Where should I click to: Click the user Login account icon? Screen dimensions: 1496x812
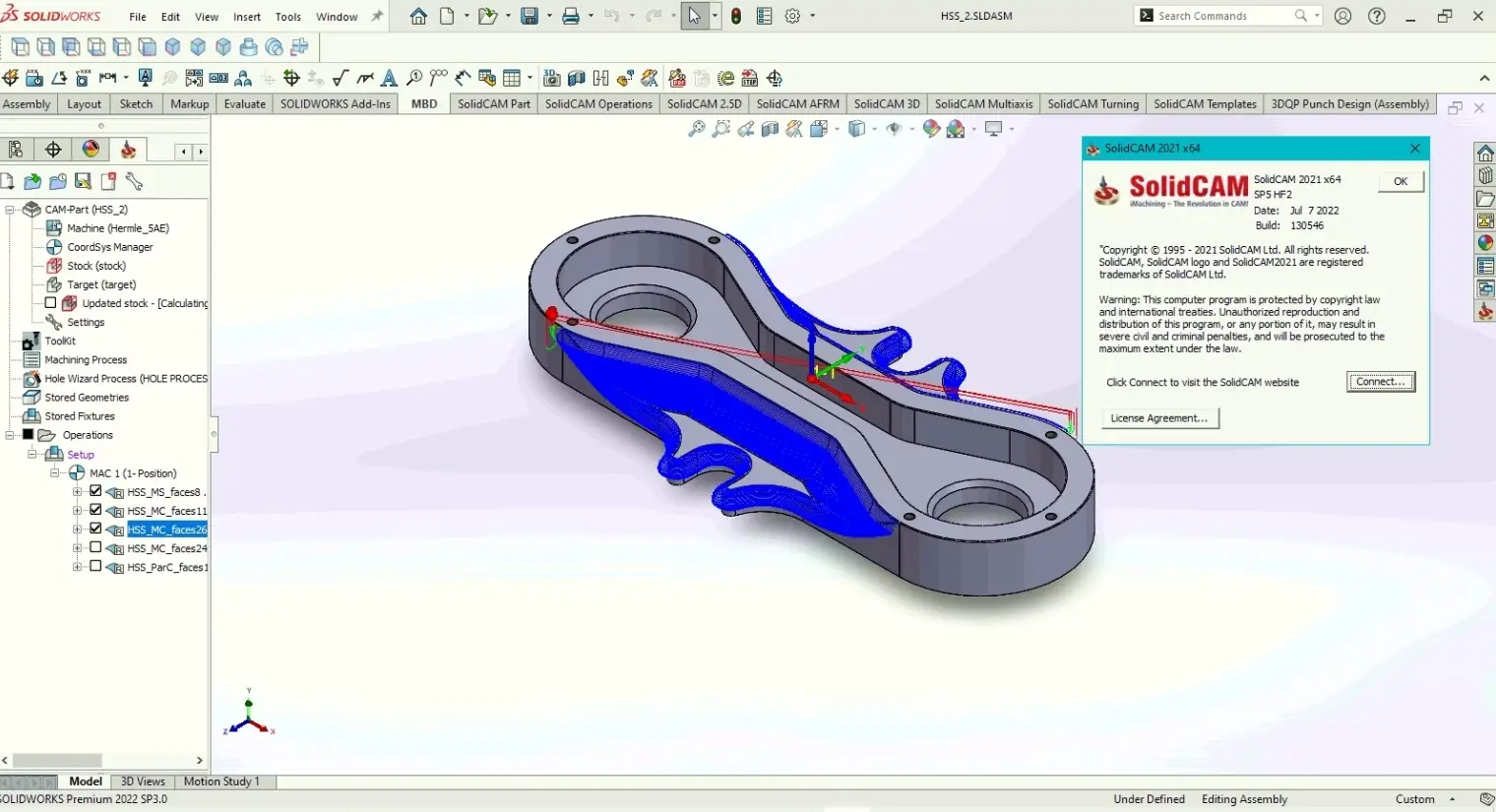pyautogui.click(x=1343, y=16)
